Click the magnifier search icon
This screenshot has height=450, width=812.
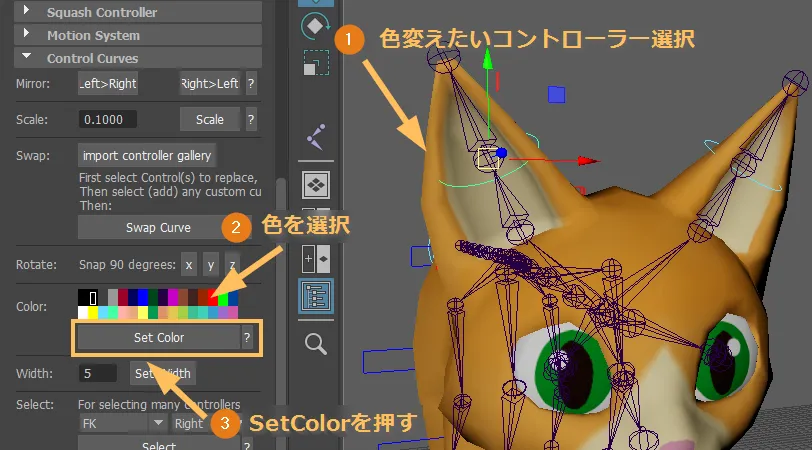point(316,345)
